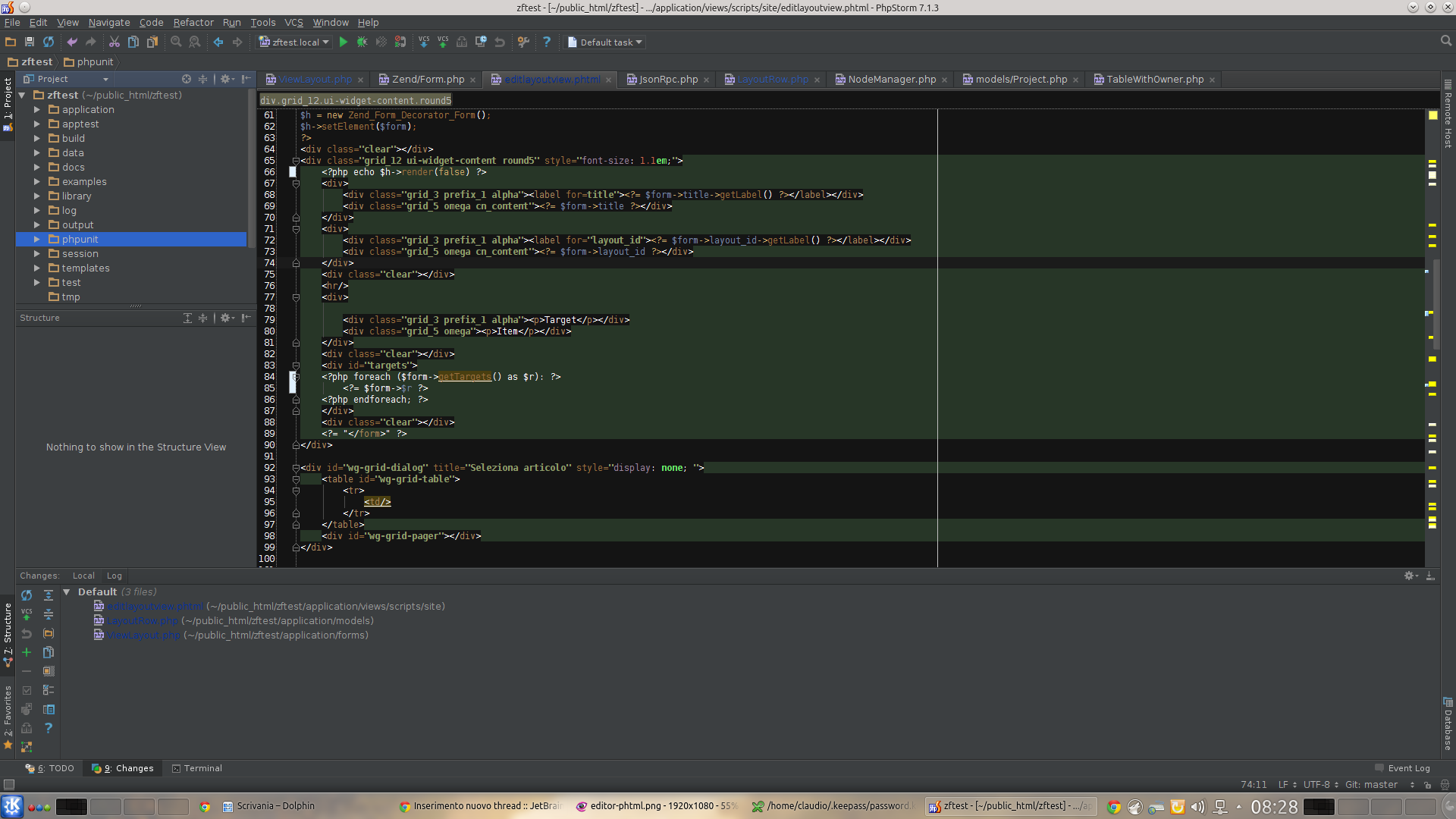
Task: Click the VCS Commit Changes icon
Action: 443,42
